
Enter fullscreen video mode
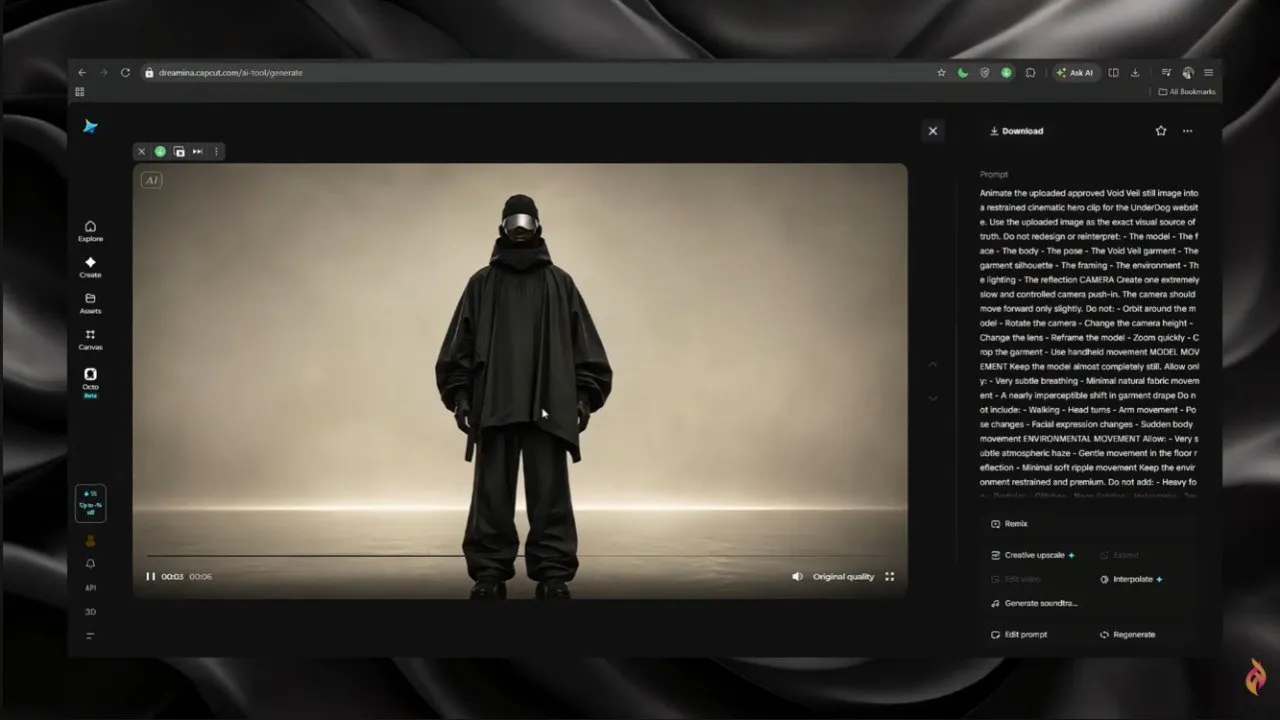point(890,576)
